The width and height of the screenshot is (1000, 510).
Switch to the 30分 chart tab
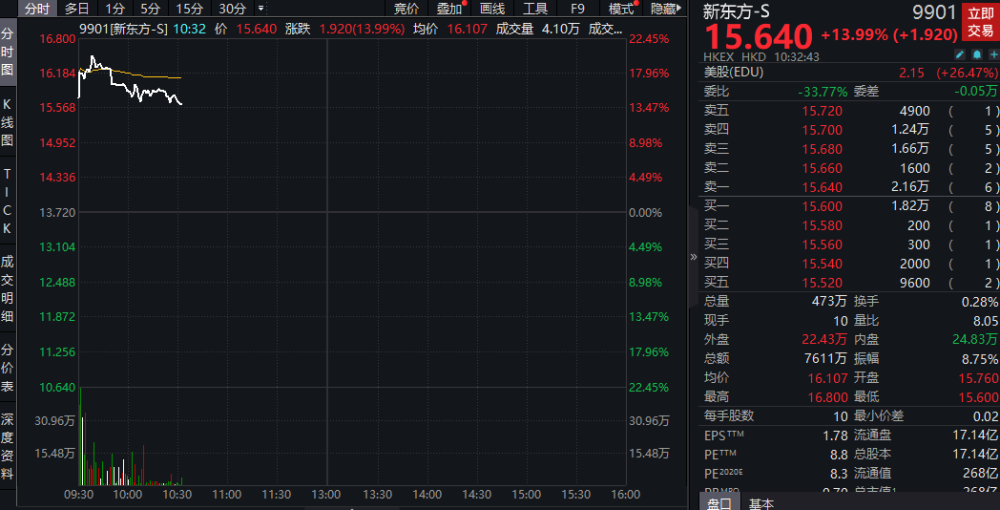coord(232,9)
